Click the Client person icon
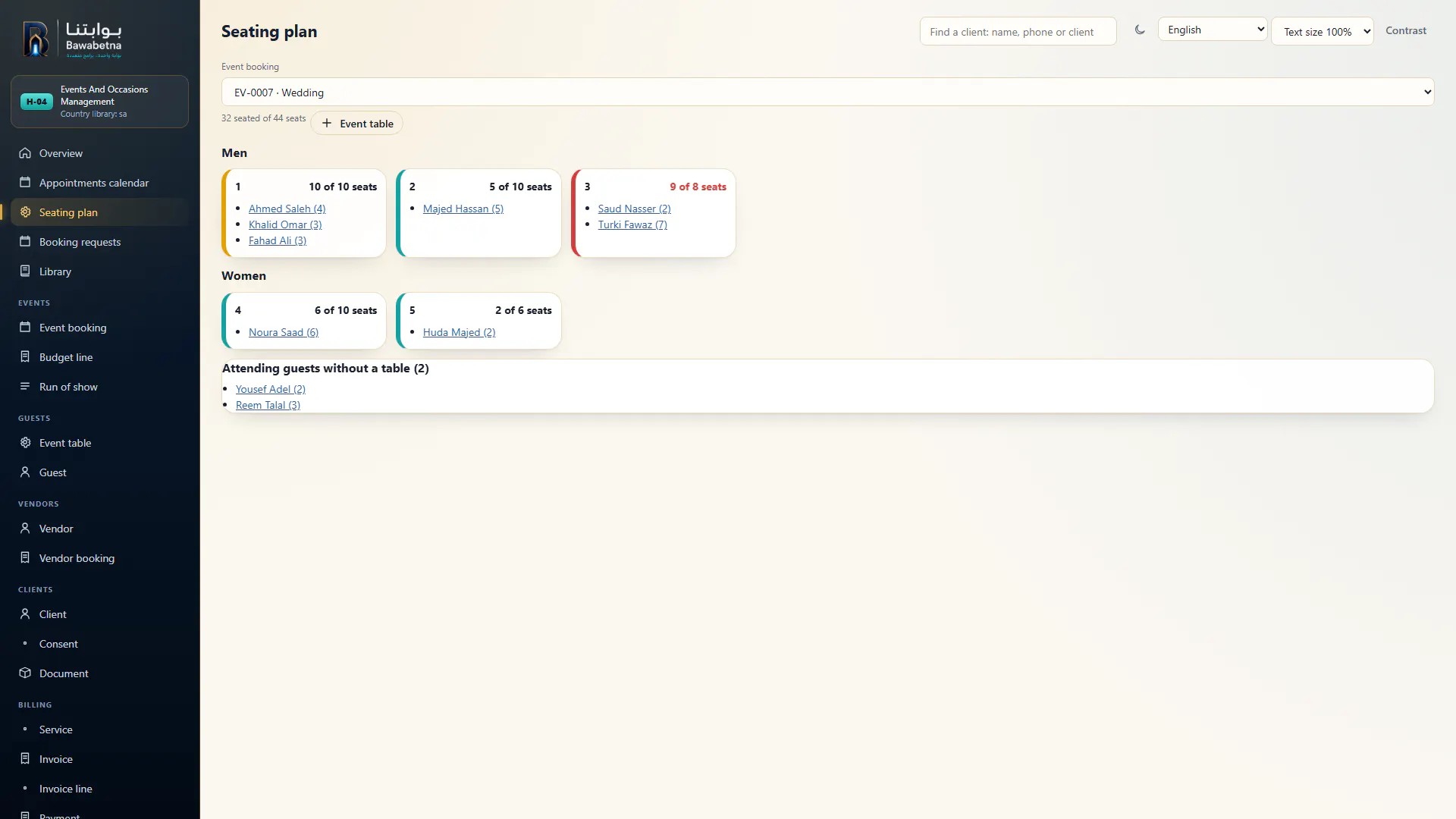The width and height of the screenshot is (1456, 819). coord(25,614)
